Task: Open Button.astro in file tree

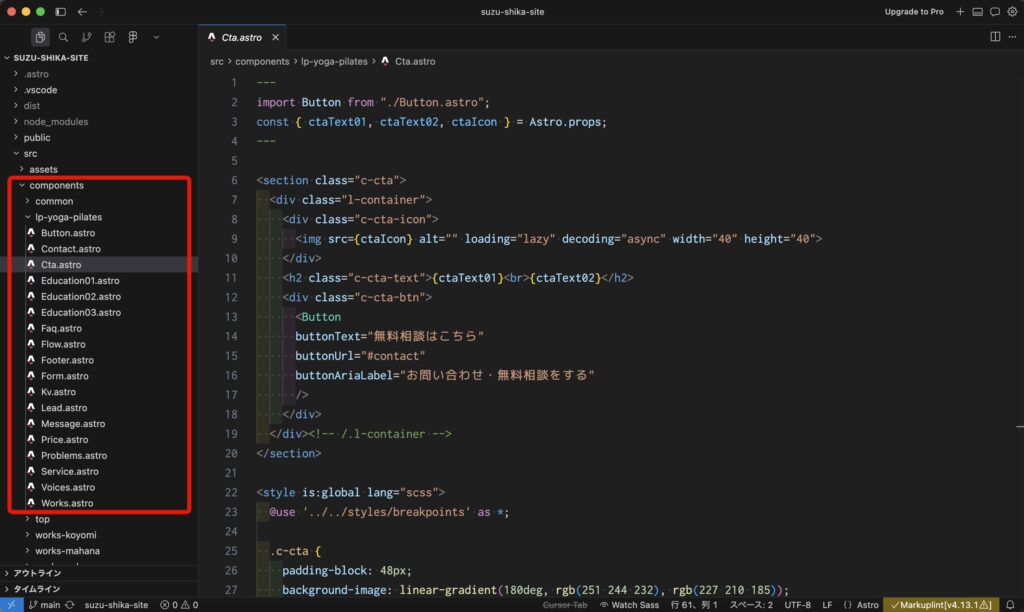Action: click(x=68, y=233)
